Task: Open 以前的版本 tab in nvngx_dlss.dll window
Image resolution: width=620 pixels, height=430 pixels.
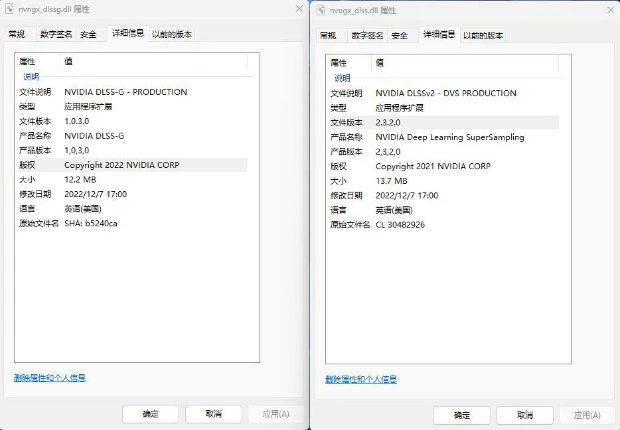Action: [x=483, y=36]
